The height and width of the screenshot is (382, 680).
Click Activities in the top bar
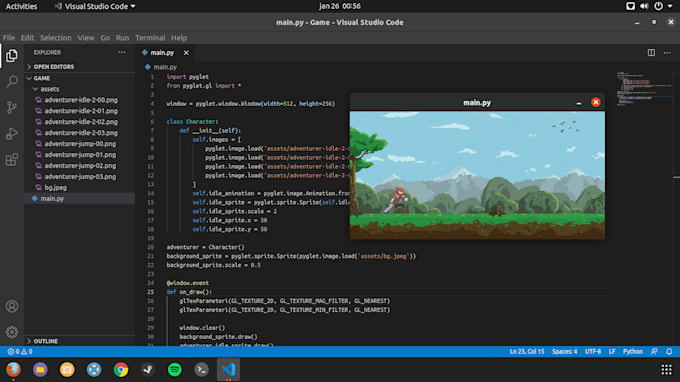tap(21, 6)
